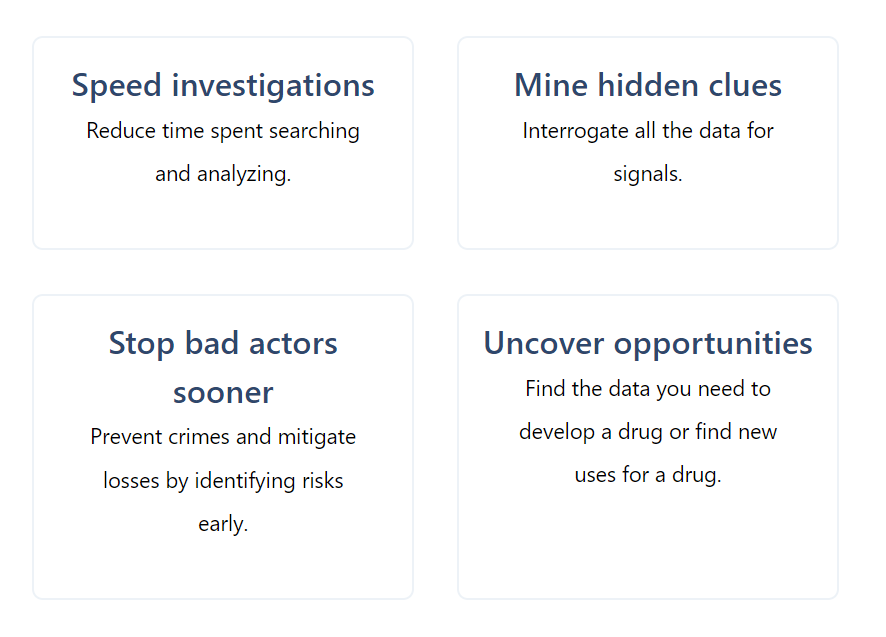The height and width of the screenshot is (637, 886).
Task: Click the "and analyzing." text line
Action: point(223,174)
